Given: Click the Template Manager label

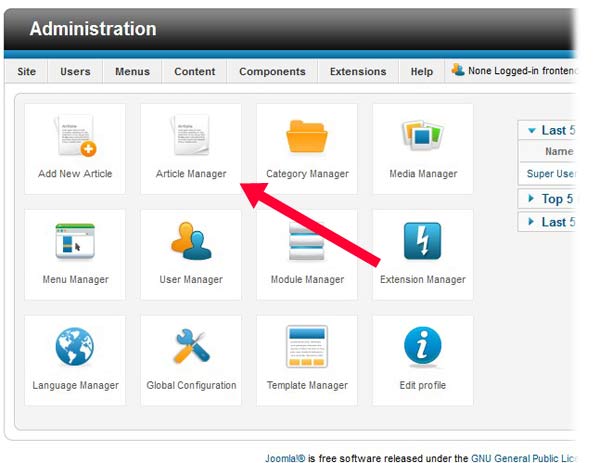Looking at the screenshot, I should pyautogui.click(x=307, y=385).
